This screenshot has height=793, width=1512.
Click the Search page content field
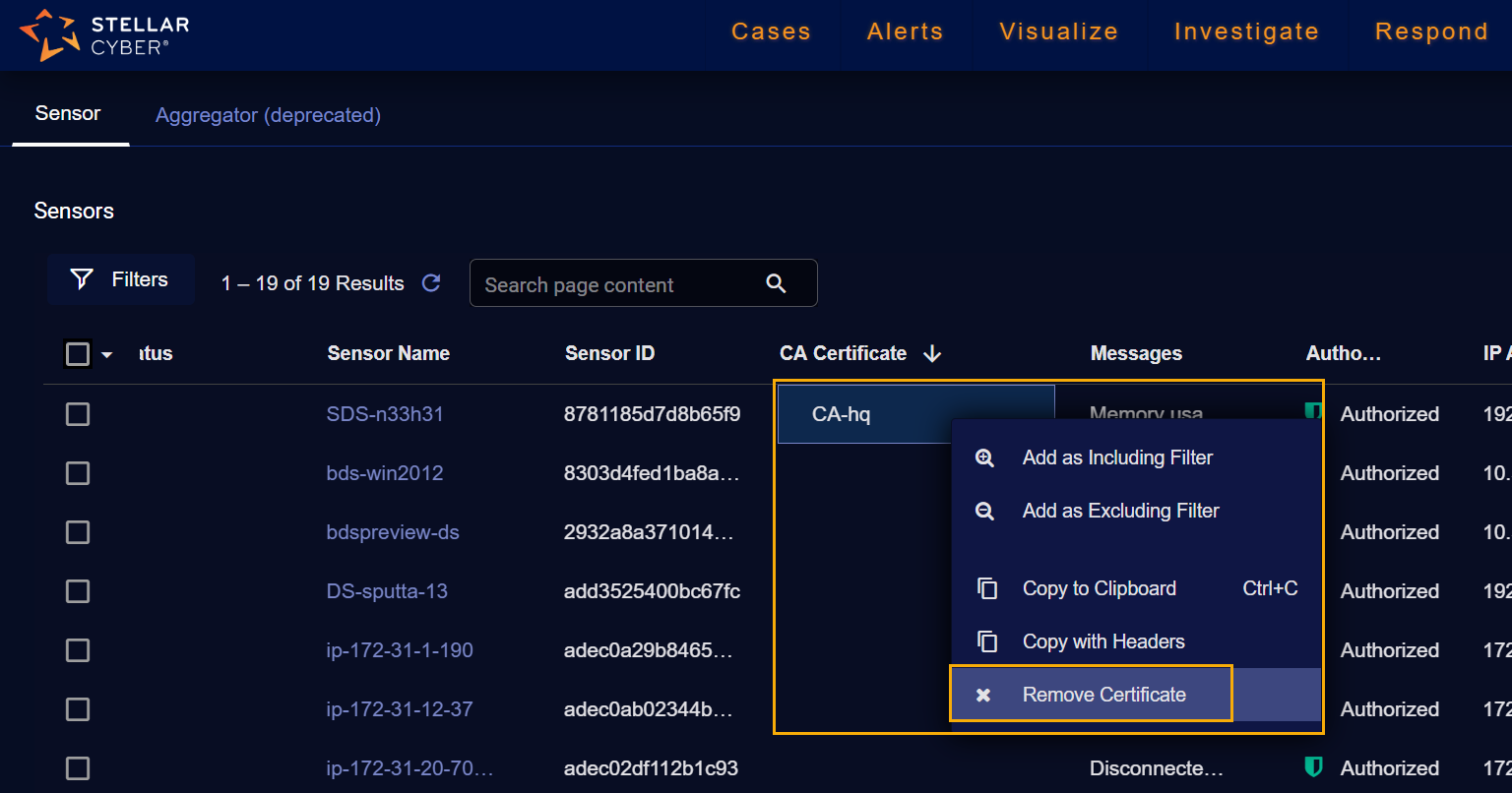(x=620, y=284)
